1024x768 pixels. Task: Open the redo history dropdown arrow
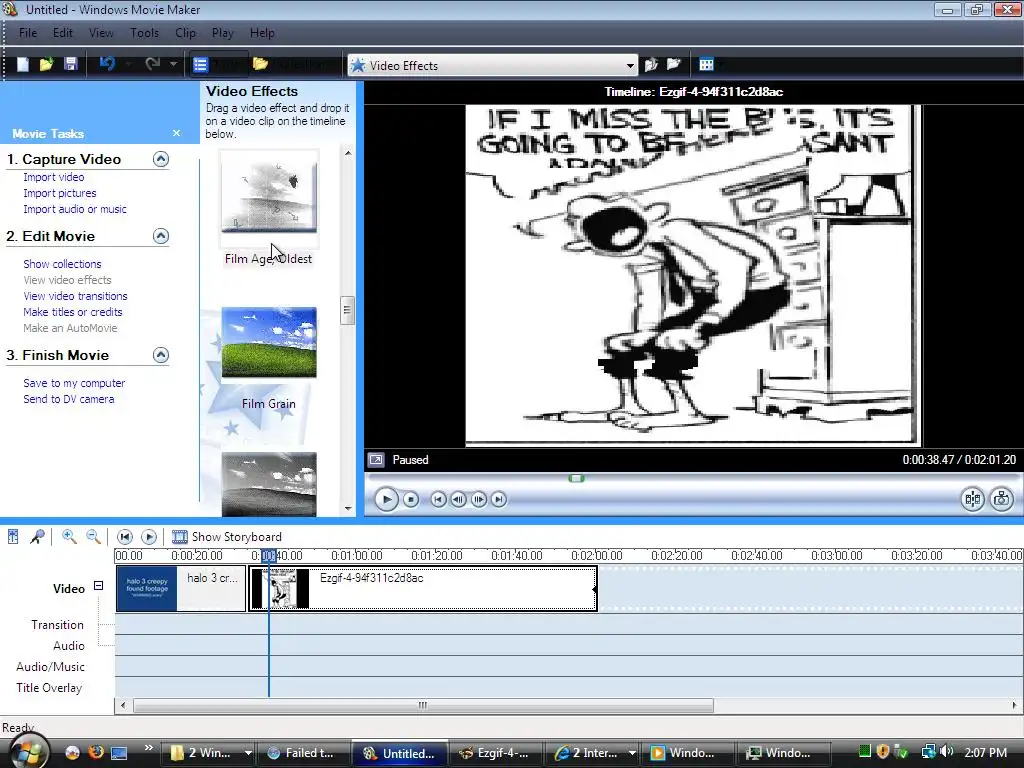[173, 64]
